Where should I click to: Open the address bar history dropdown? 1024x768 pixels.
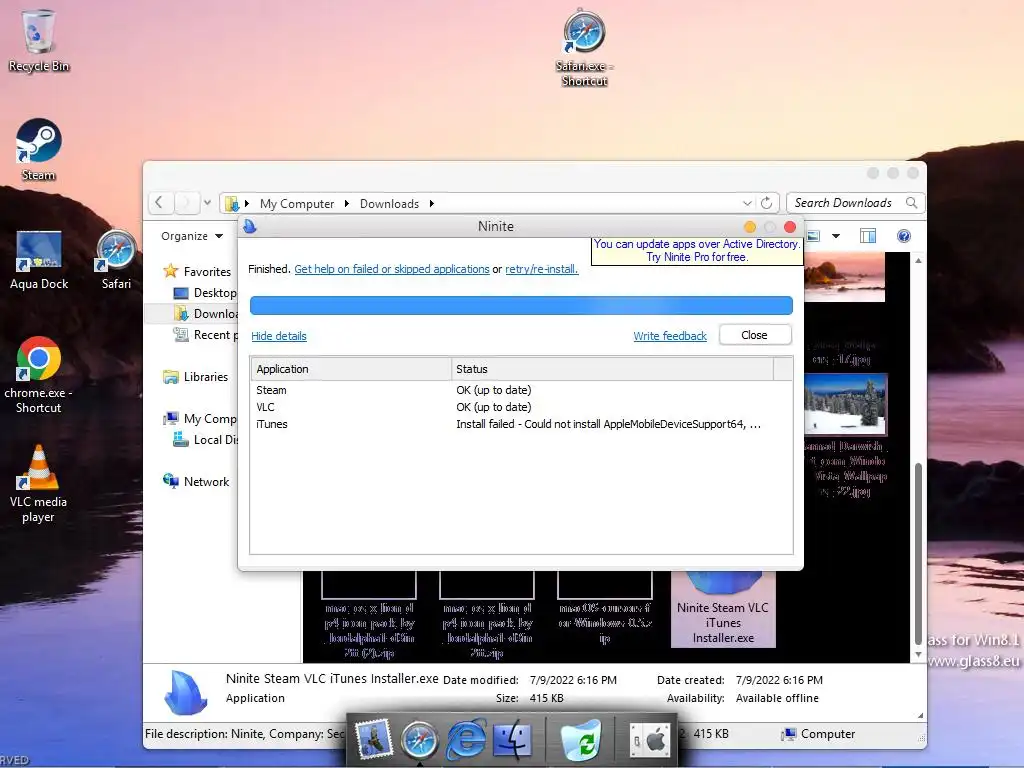pos(747,203)
